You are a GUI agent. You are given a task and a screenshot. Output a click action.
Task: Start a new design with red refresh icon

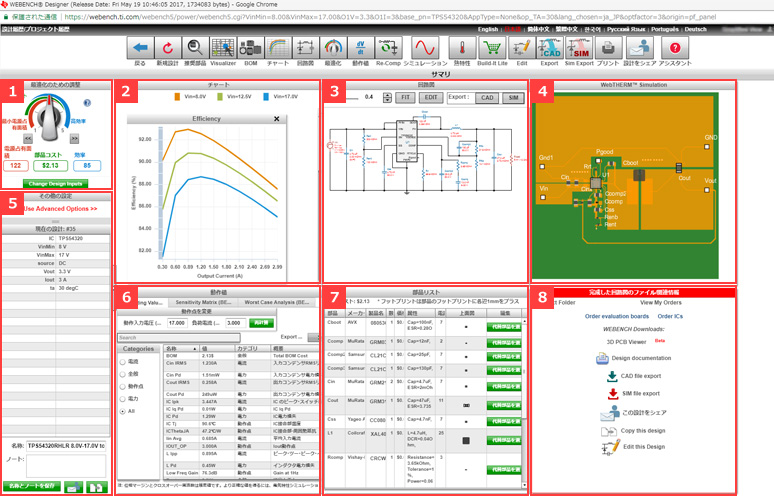[168, 48]
